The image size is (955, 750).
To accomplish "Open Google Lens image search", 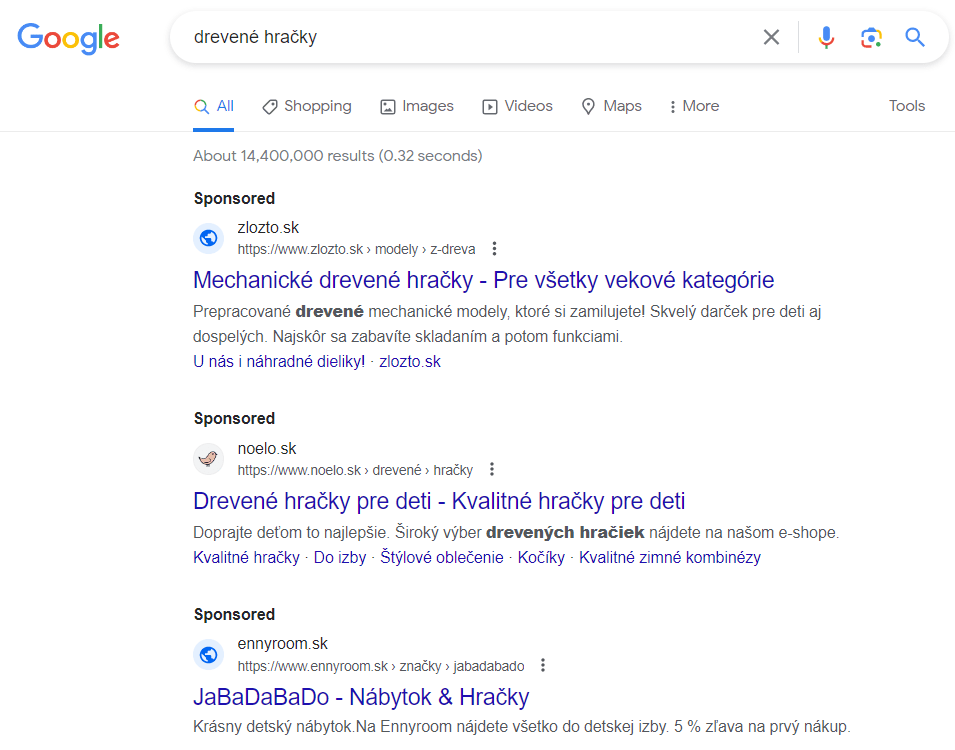I will coord(871,37).
